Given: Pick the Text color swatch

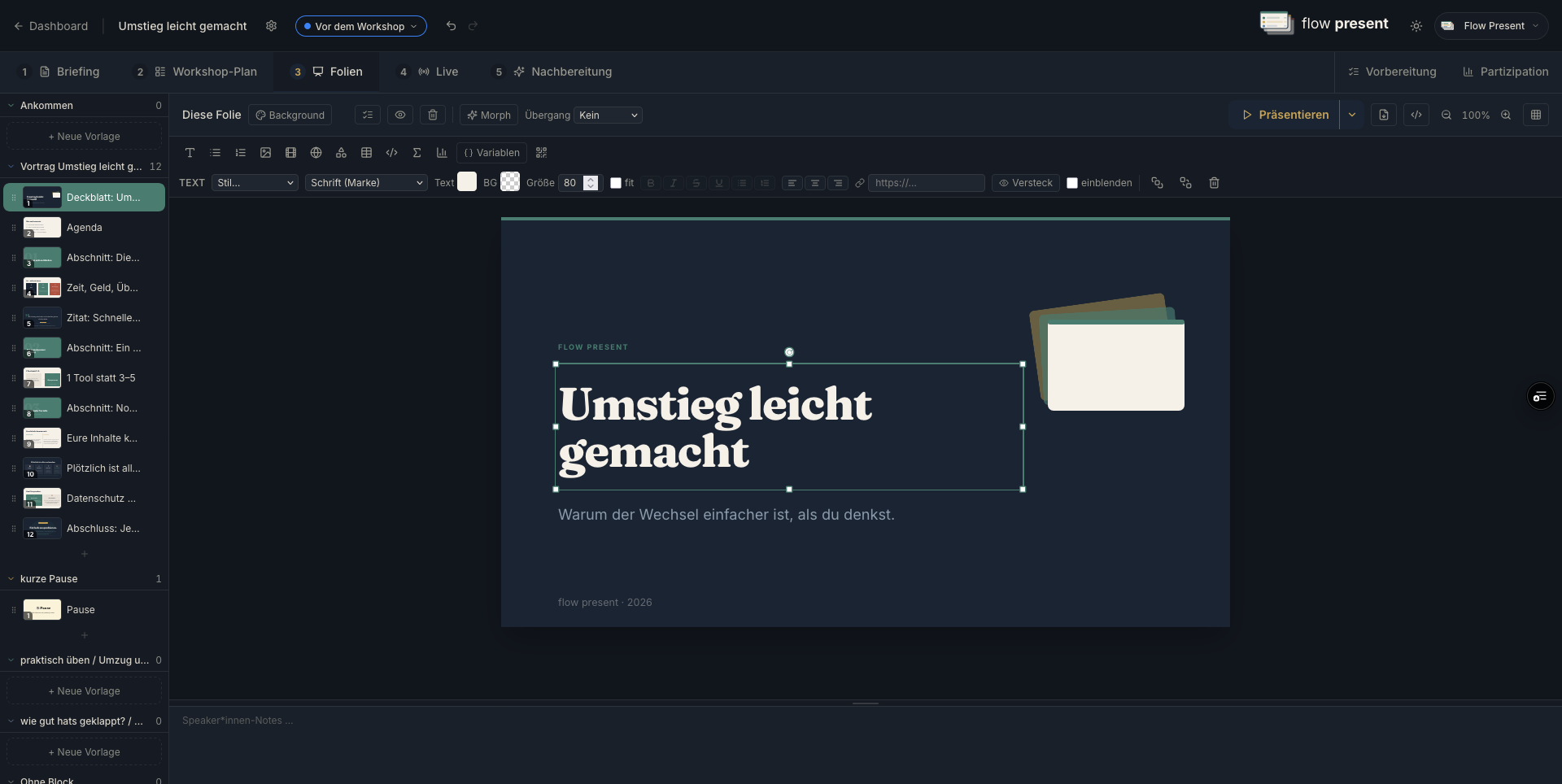Looking at the screenshot, I should [x=467, y=182].
